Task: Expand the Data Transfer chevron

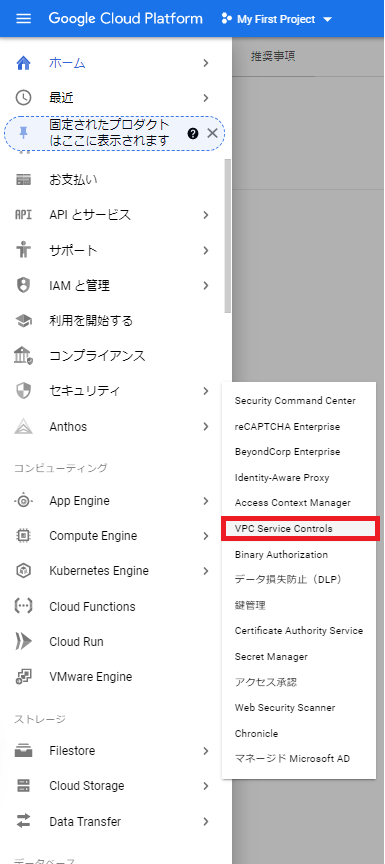Action: [x=206, y=821]
